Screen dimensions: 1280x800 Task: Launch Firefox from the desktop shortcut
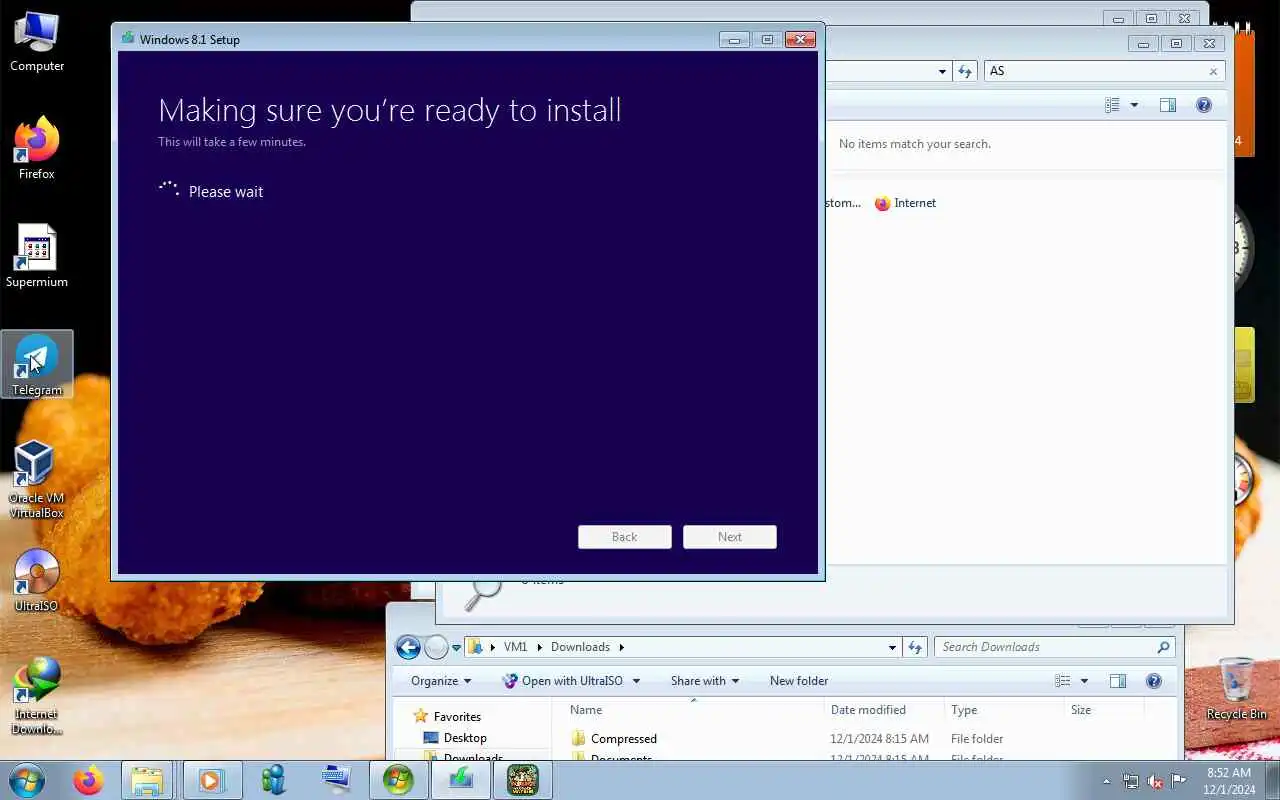point(37,150)
